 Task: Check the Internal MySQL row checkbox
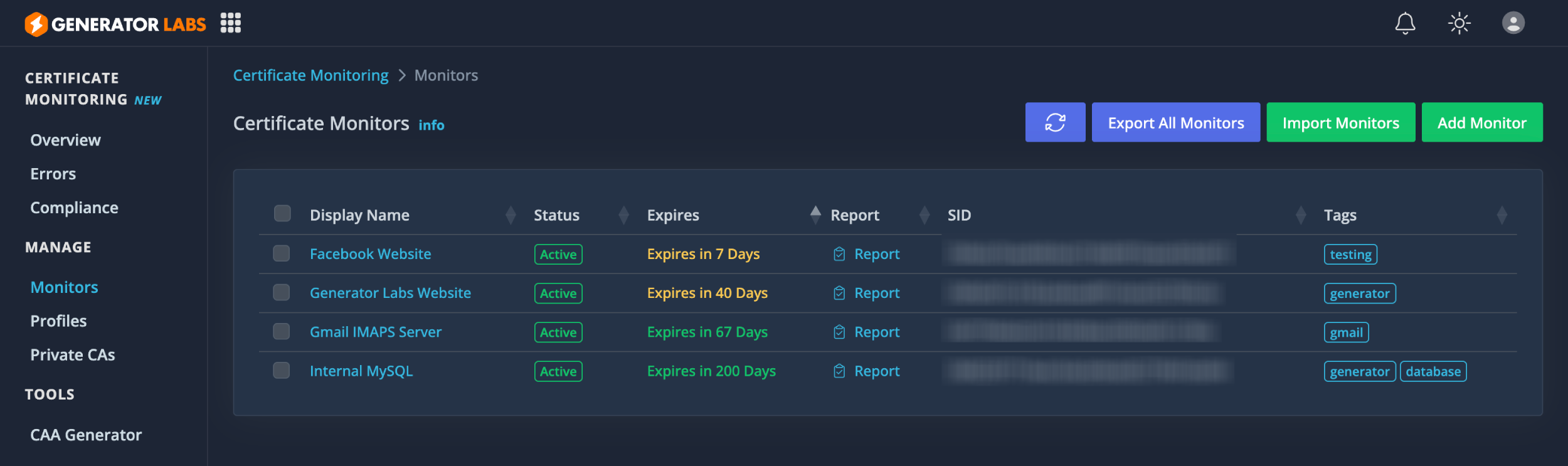(x=282, y=371)
